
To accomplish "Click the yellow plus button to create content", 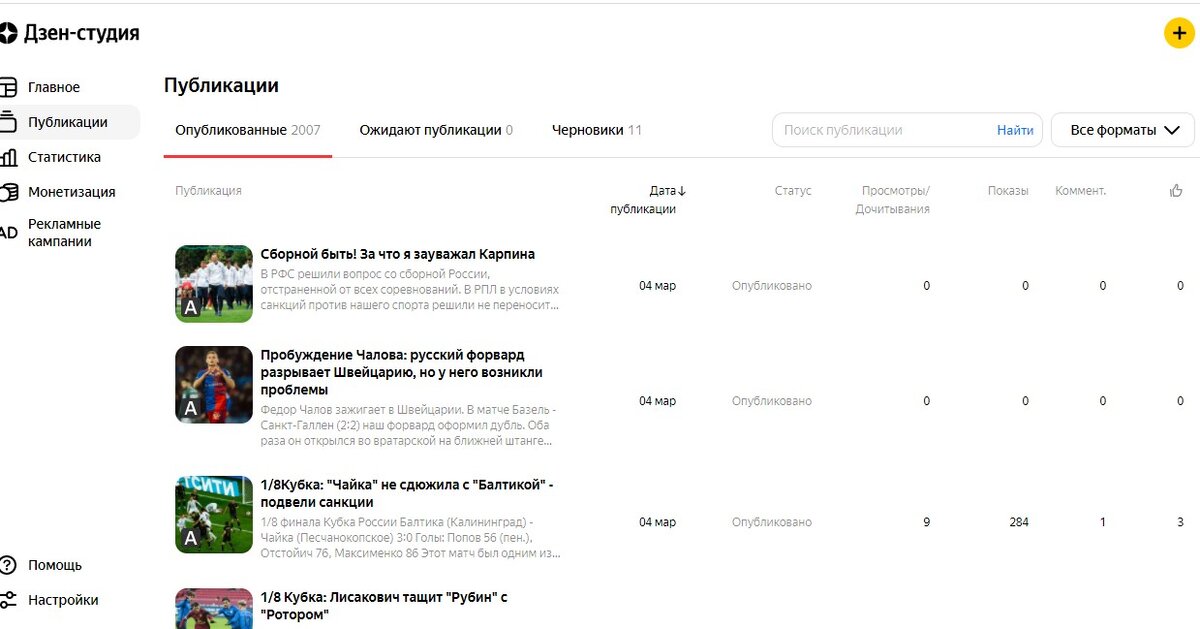I will (x=1178, y=33).
